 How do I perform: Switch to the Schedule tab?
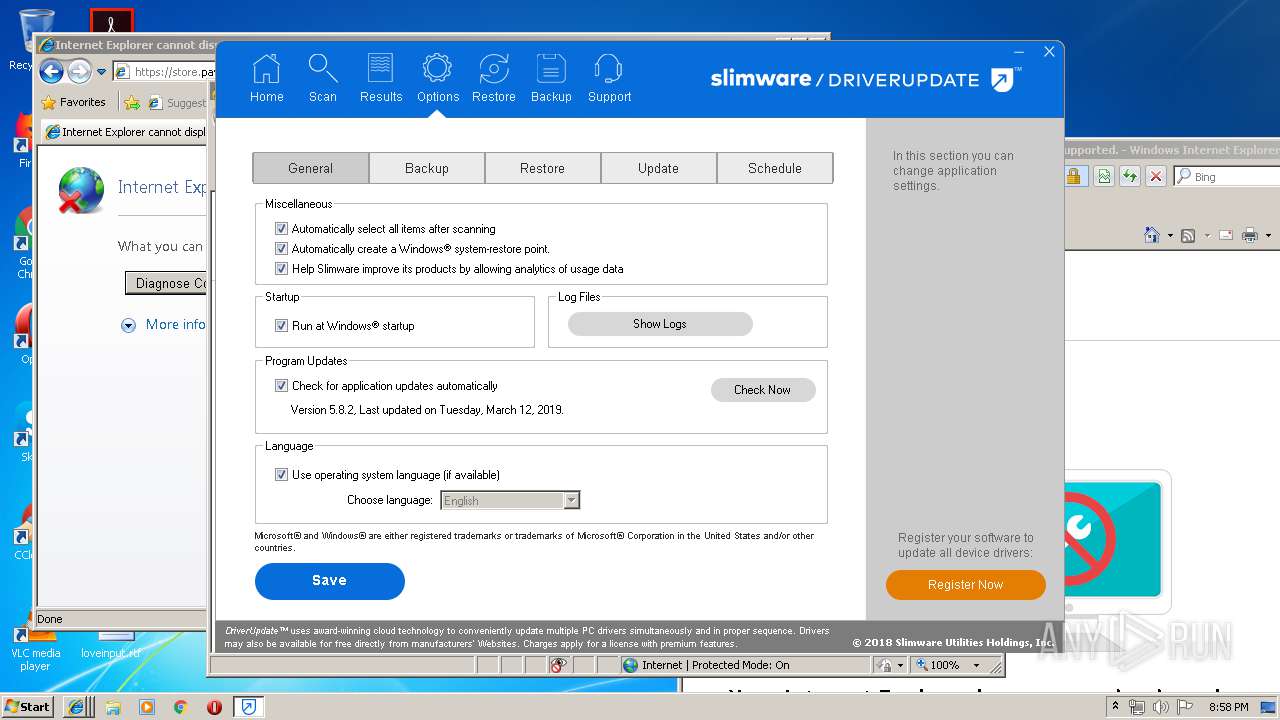[775, 168]
